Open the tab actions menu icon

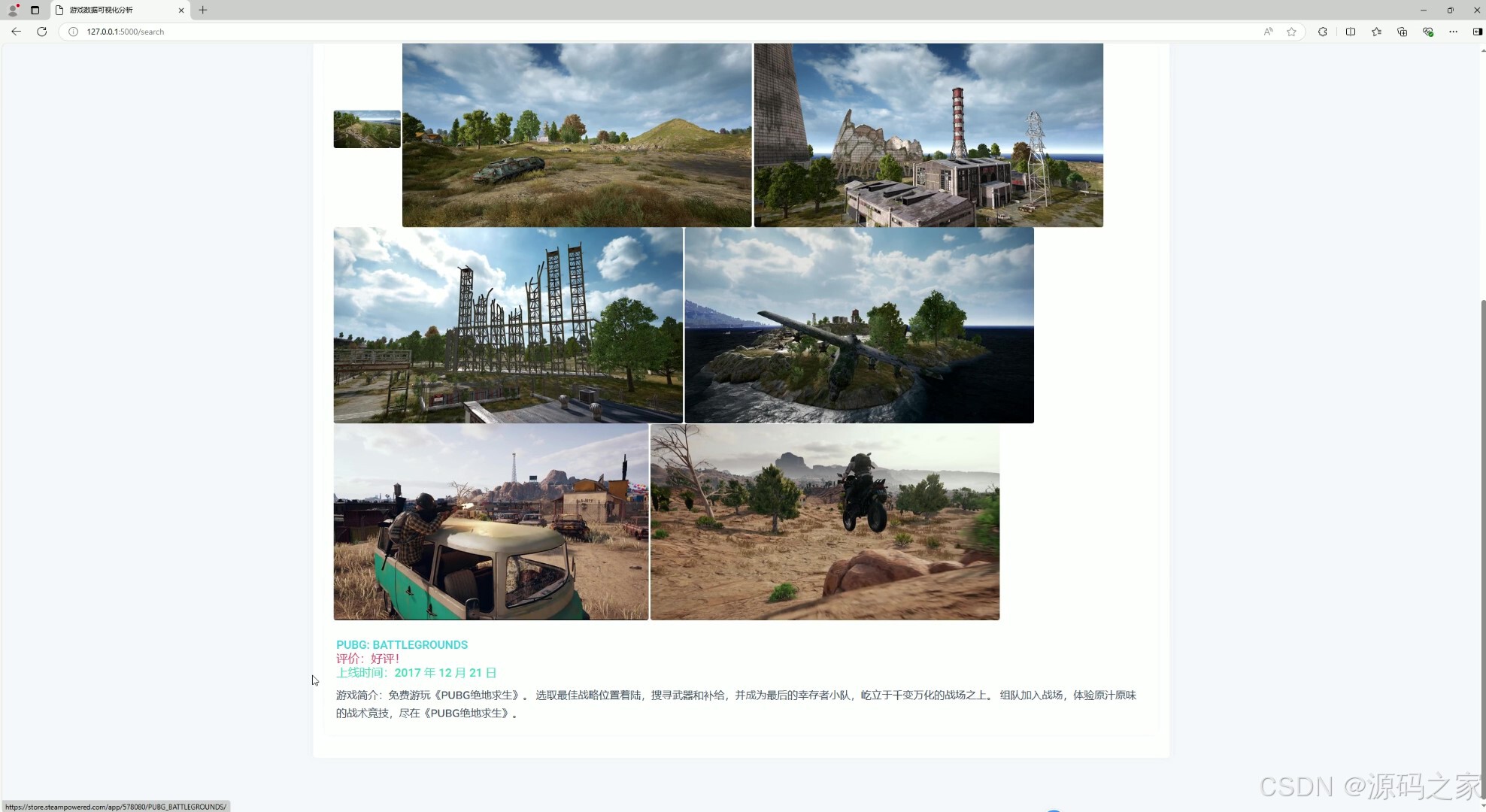35,10
